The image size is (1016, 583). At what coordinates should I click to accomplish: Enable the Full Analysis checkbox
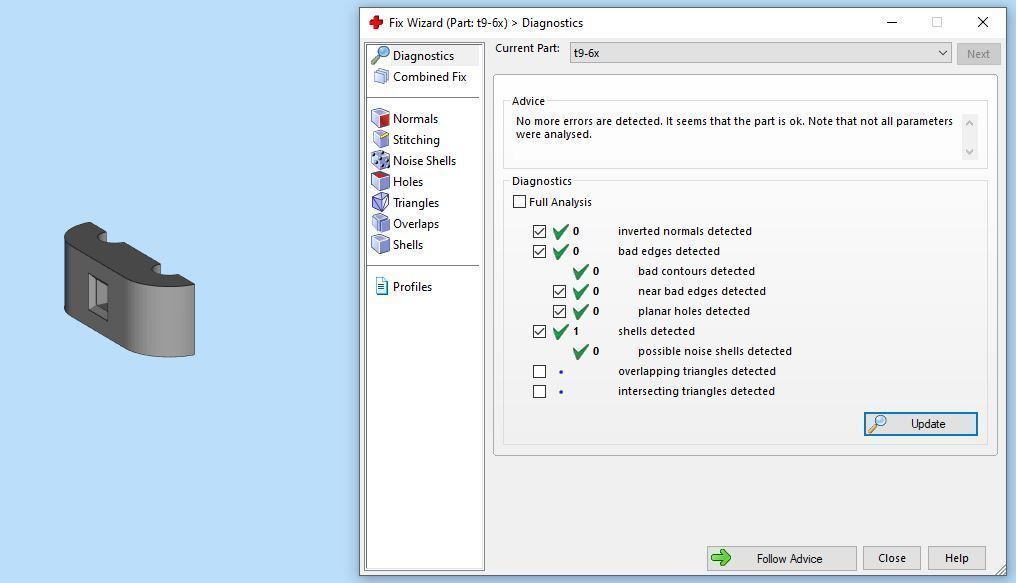(x=519, y=201)
